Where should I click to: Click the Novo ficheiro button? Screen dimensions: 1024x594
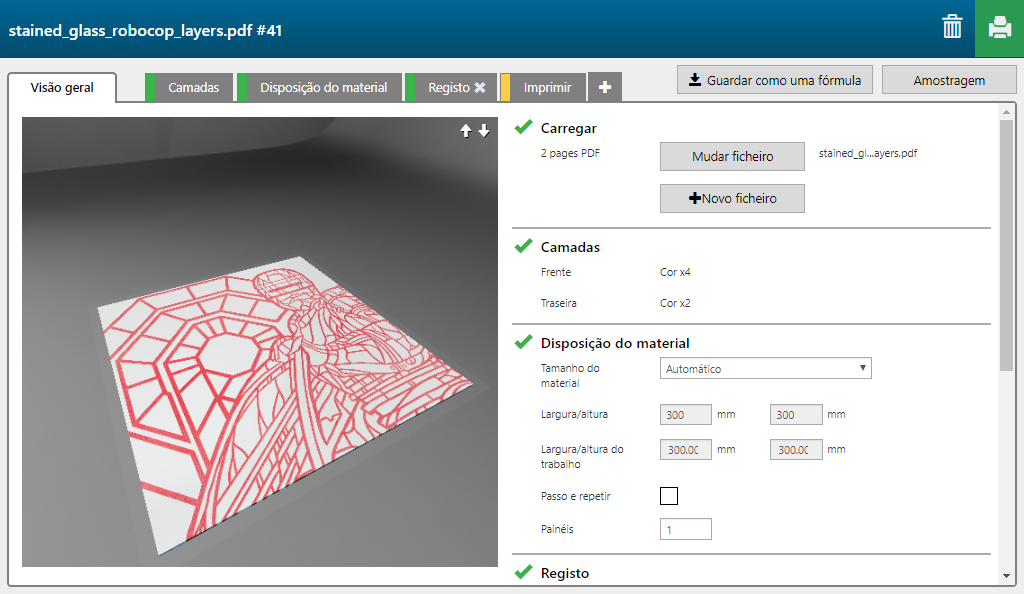point(732,198)
